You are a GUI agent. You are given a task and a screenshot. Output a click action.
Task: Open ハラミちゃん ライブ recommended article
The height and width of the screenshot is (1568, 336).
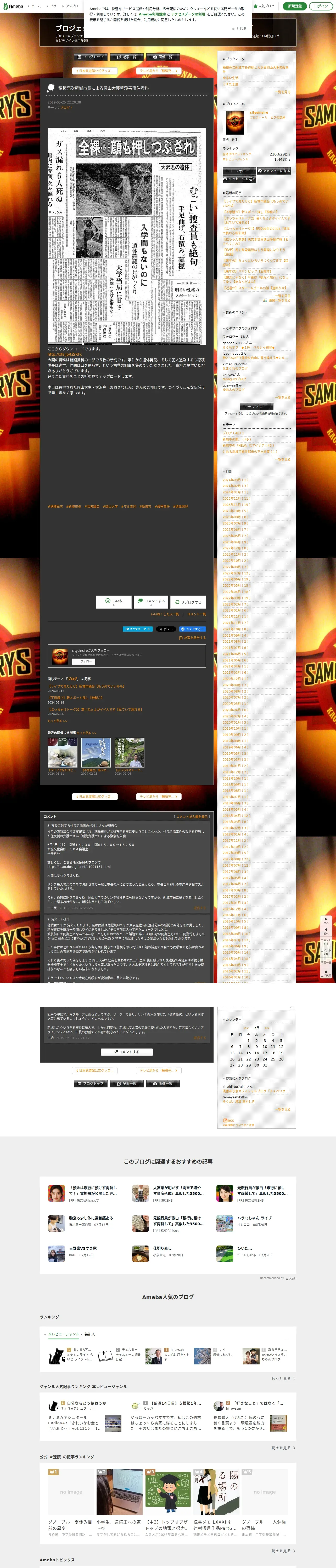(254, 1218)
